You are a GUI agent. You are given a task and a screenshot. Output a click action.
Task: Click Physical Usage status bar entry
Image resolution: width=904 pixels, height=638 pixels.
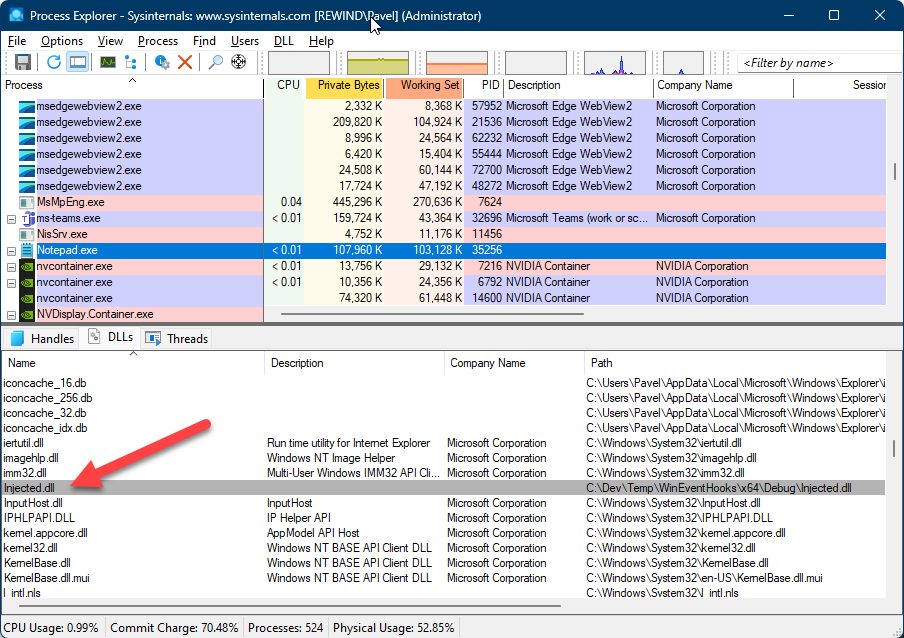pyautogui.click(x=393, y=628)
